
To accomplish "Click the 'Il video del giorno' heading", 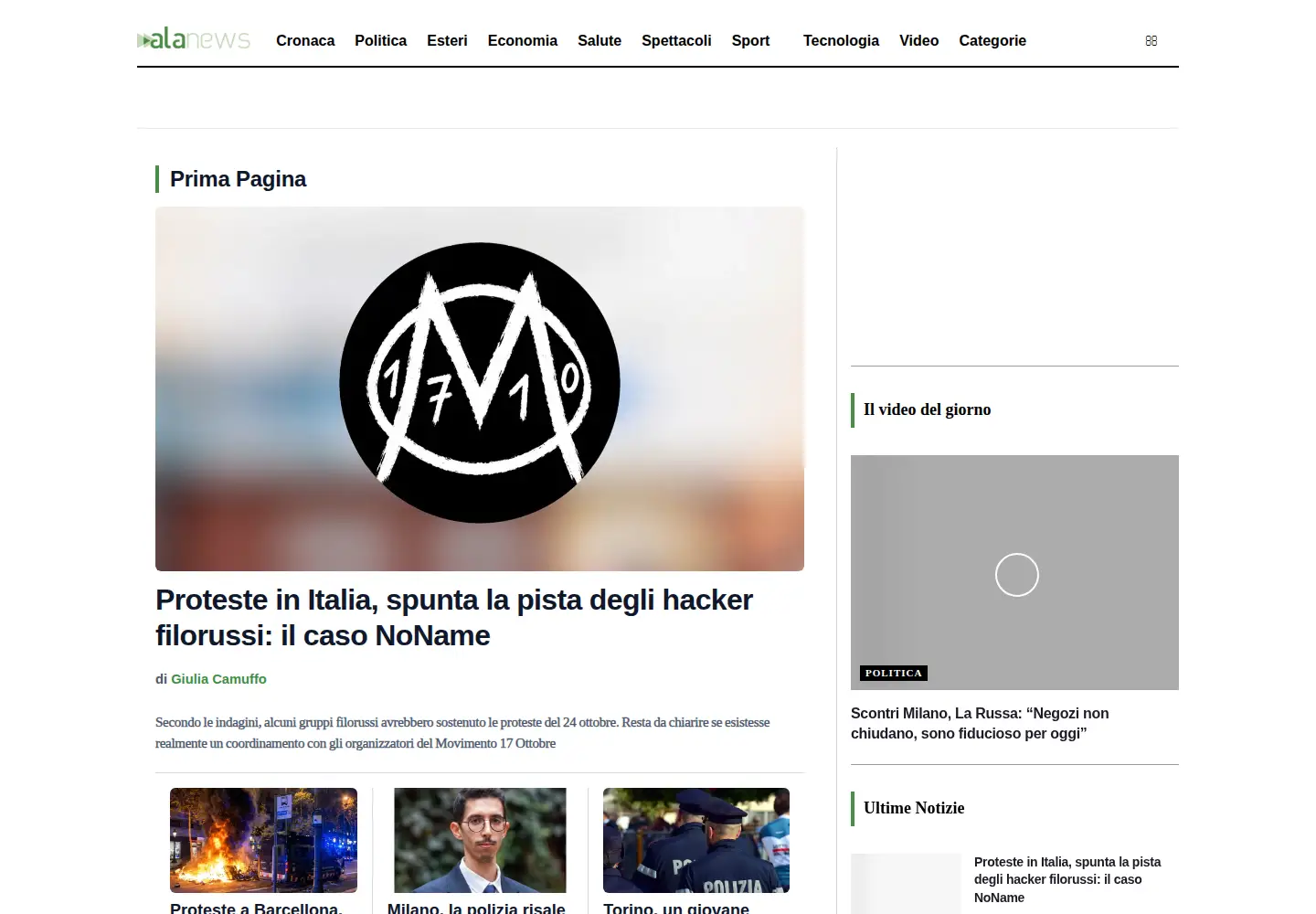I will [927, 409].
